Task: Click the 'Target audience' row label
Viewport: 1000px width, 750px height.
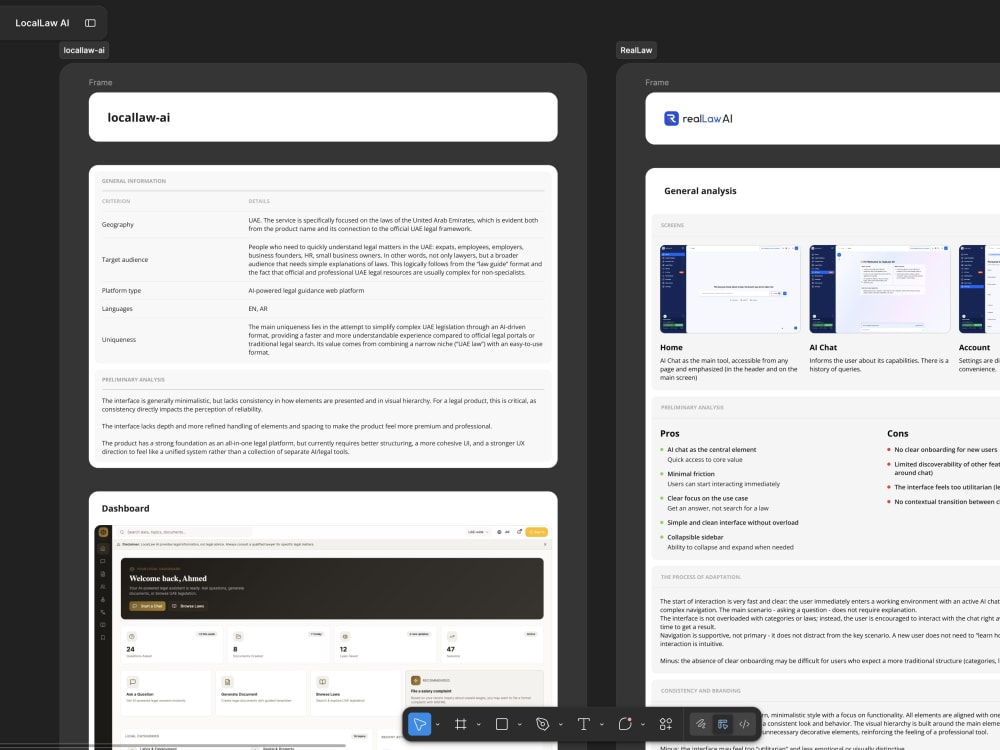Action: (125, 260)
